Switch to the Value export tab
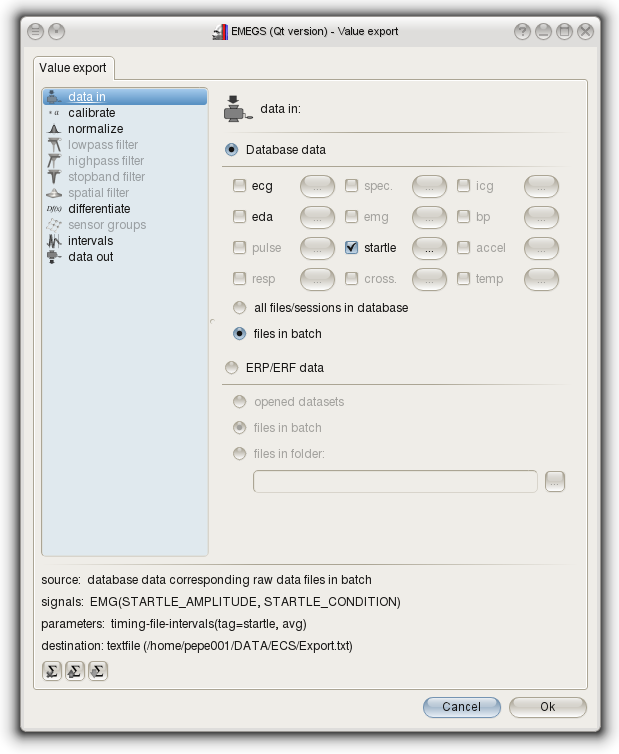 click(x=75, y=68)
